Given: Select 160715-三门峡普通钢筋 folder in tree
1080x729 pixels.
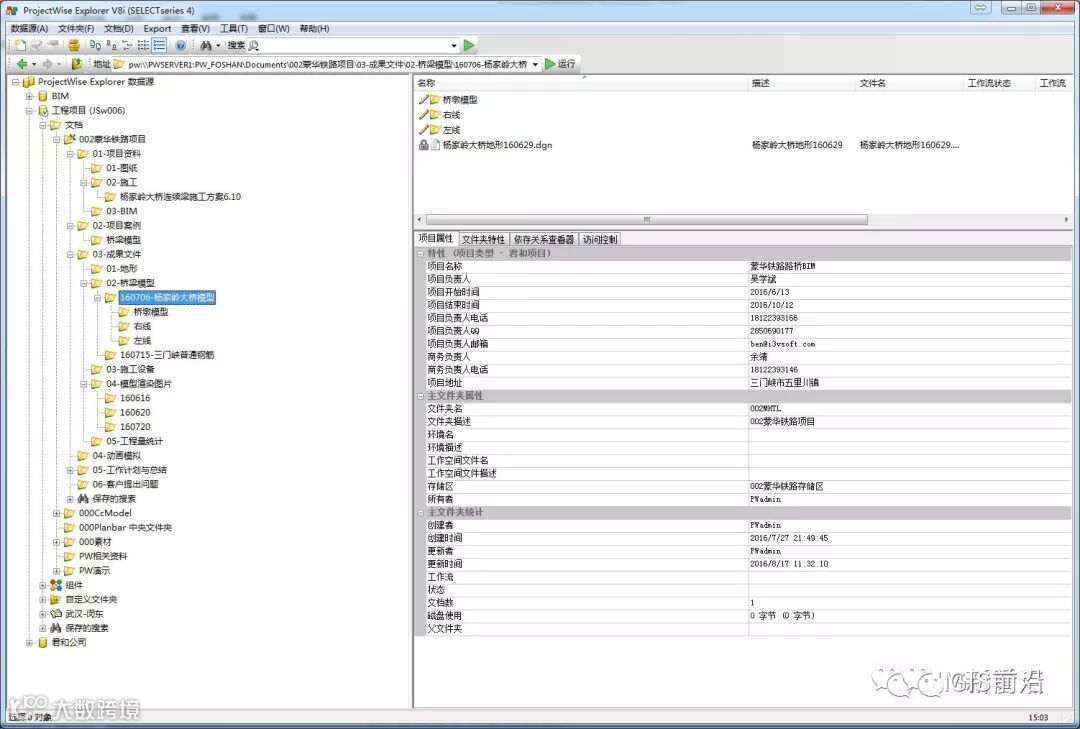Looking at the screenshot, I should [167, 355].
